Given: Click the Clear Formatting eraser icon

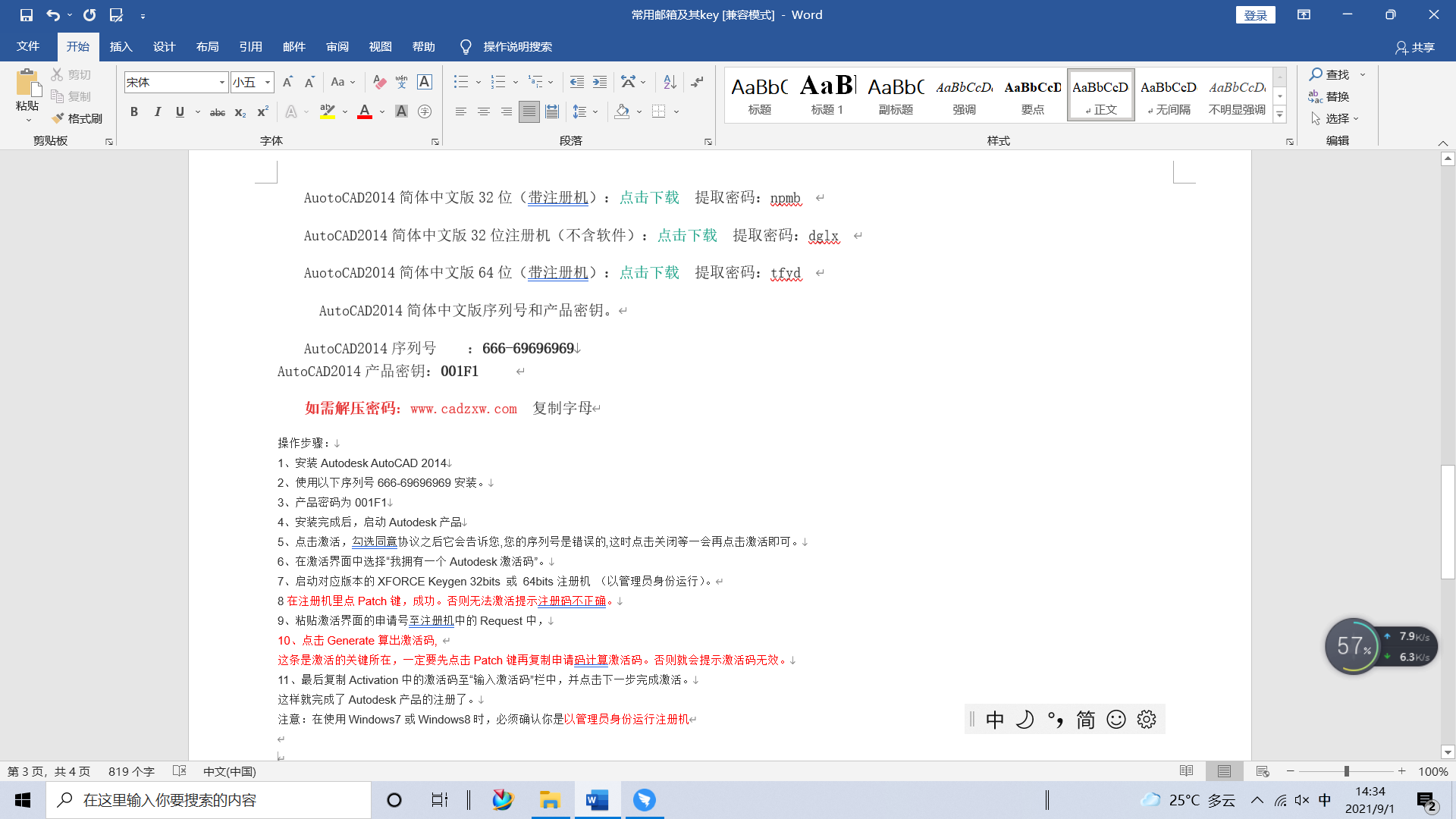Looking at the screenshot, I should tap(380, 82).
